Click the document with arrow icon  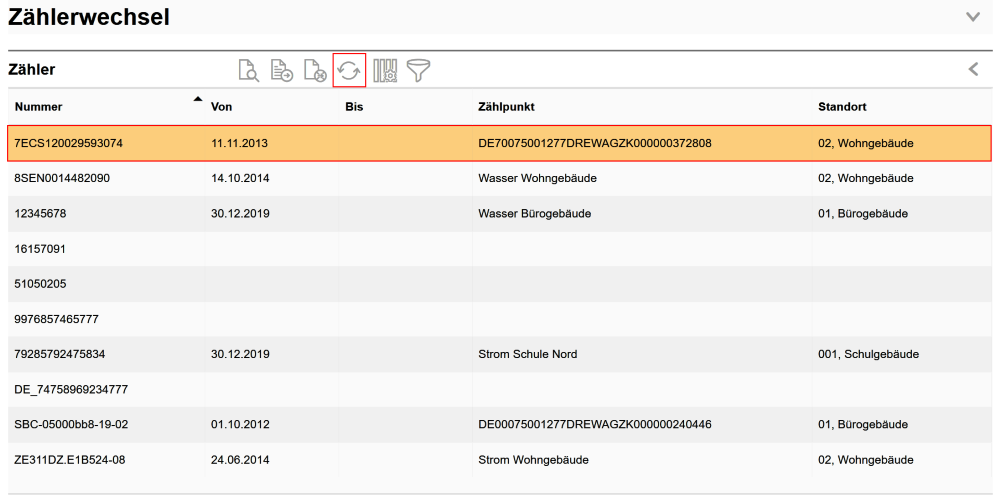pyautogui.click(x=282, y=70)
